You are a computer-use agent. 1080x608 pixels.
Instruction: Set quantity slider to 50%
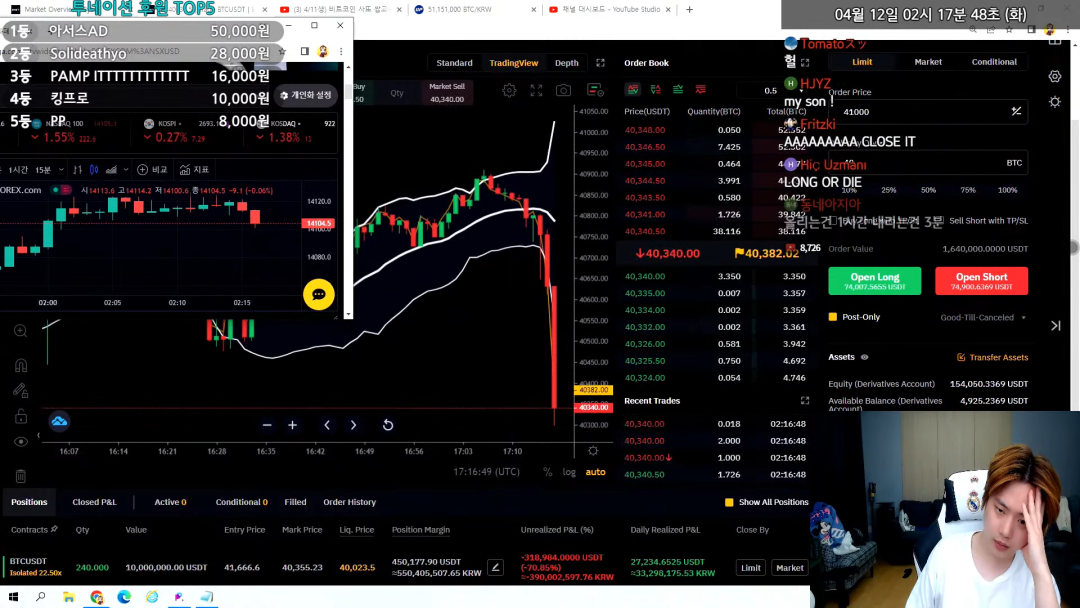pyautogui.click(x=928, y=190)
